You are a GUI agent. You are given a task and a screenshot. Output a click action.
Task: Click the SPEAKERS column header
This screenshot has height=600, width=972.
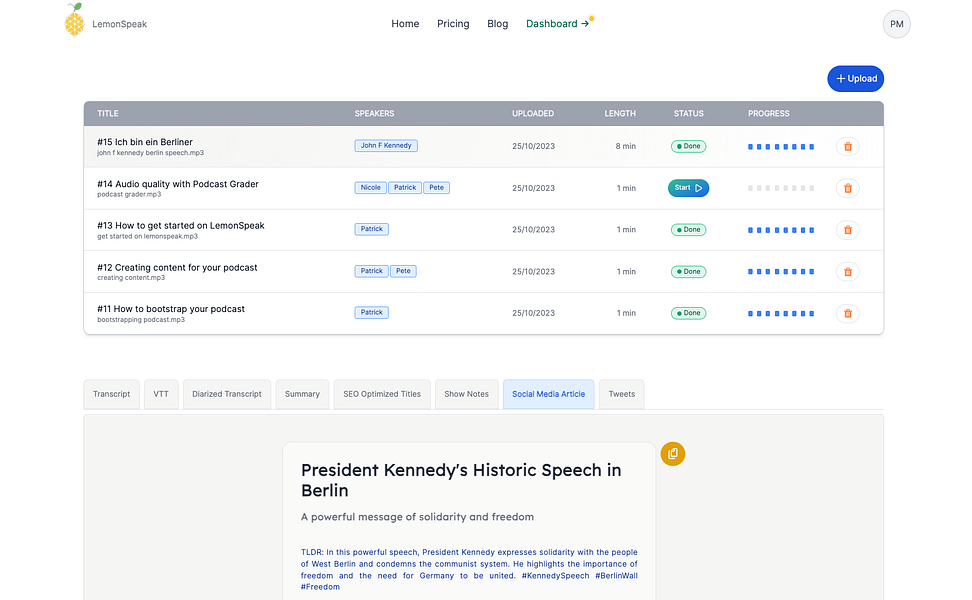coord(374,113)
